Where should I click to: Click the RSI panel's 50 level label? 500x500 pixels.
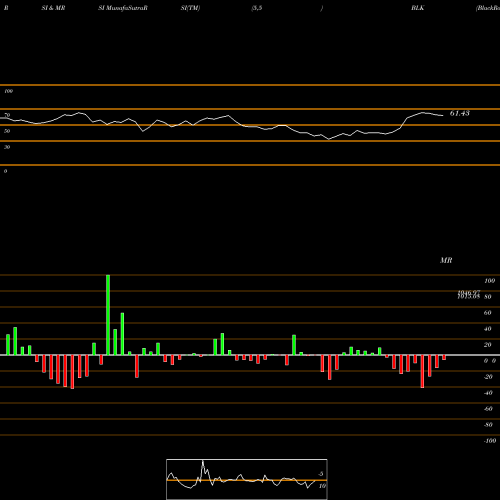(x=7, y=131)
